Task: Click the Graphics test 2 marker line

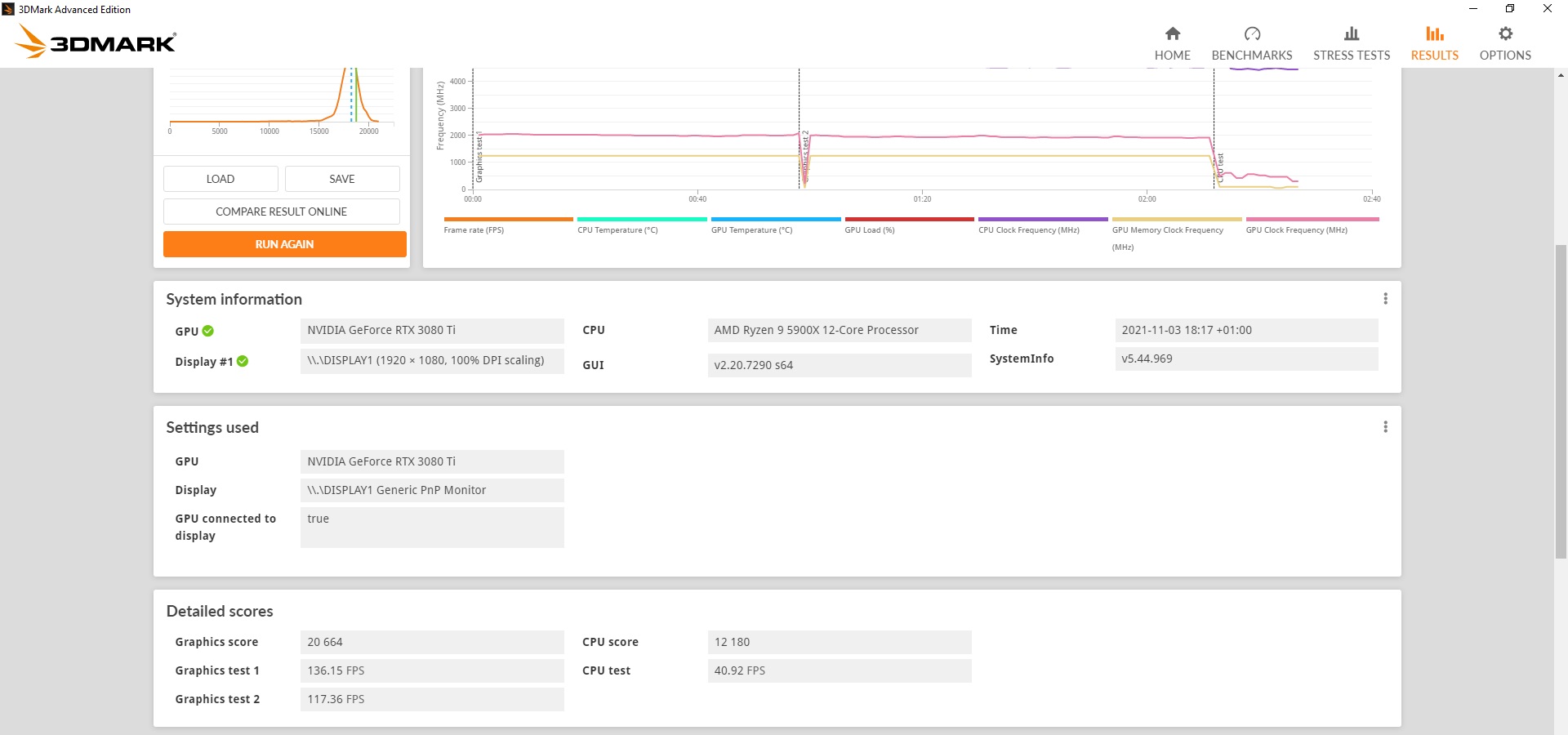Action: (x=799, y=128)
